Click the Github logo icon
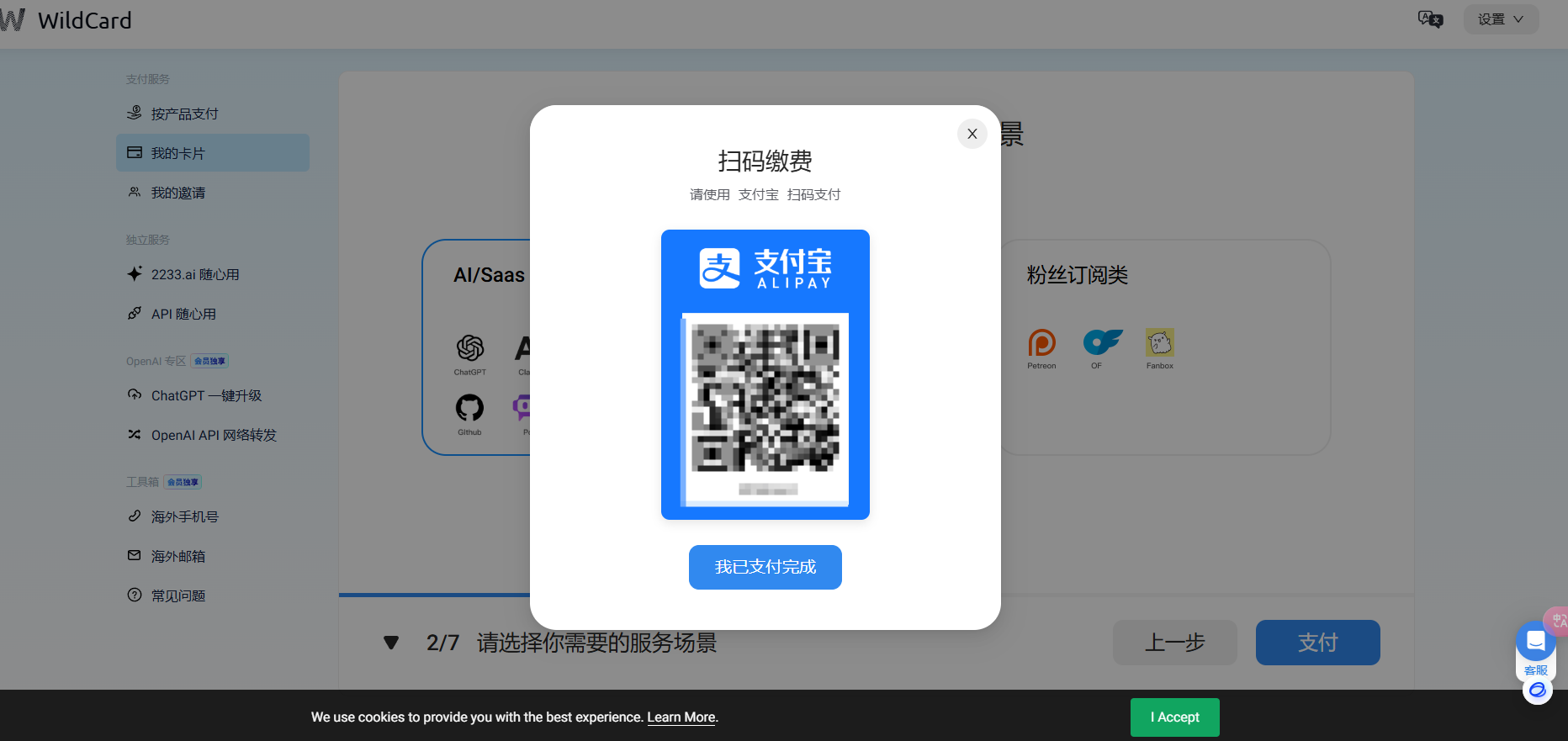This screenshot has width=1568, height=741. pyautogui.click(x=469, y=408)
